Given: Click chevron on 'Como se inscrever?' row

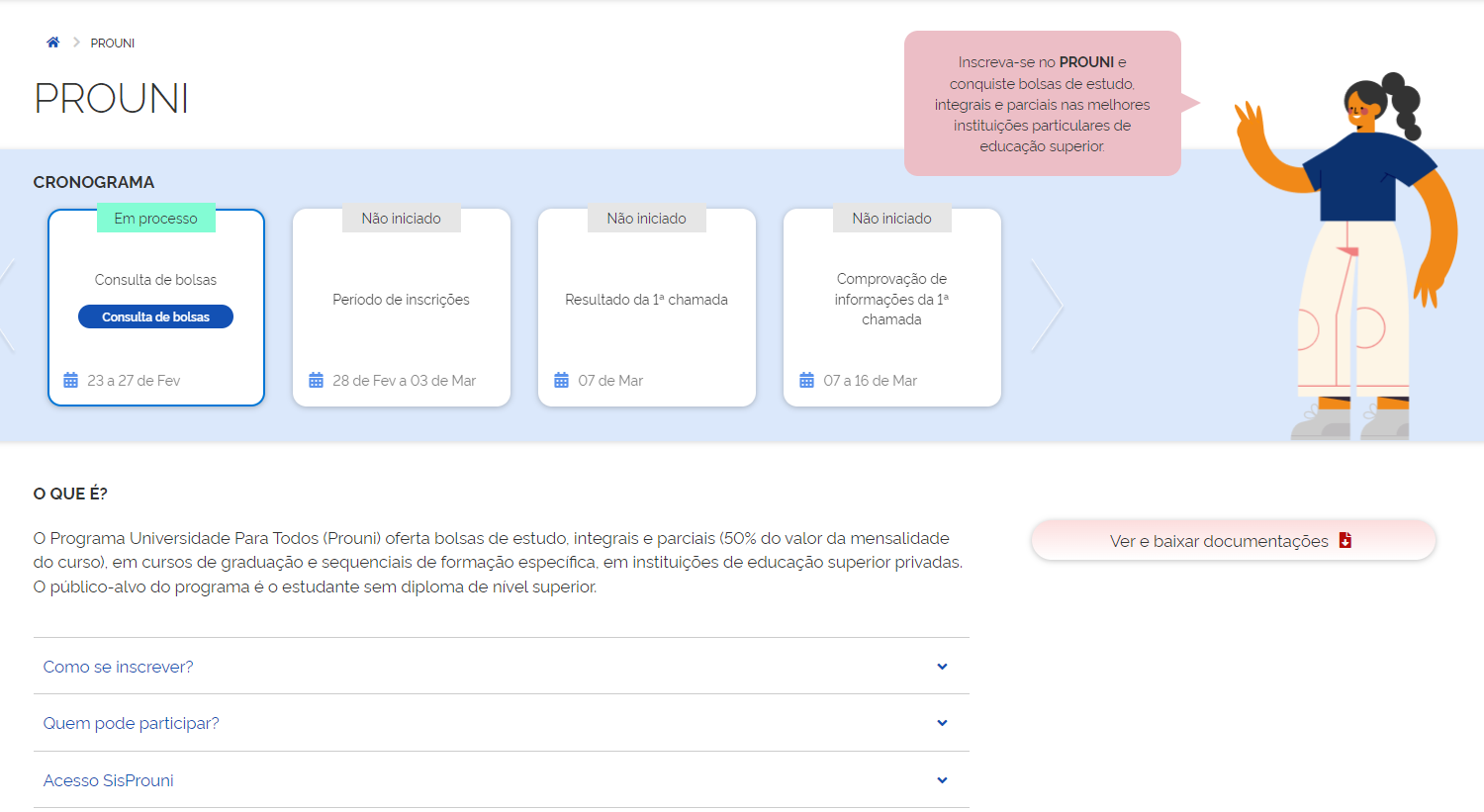Looking at the screenshot, I should (942, 667).
